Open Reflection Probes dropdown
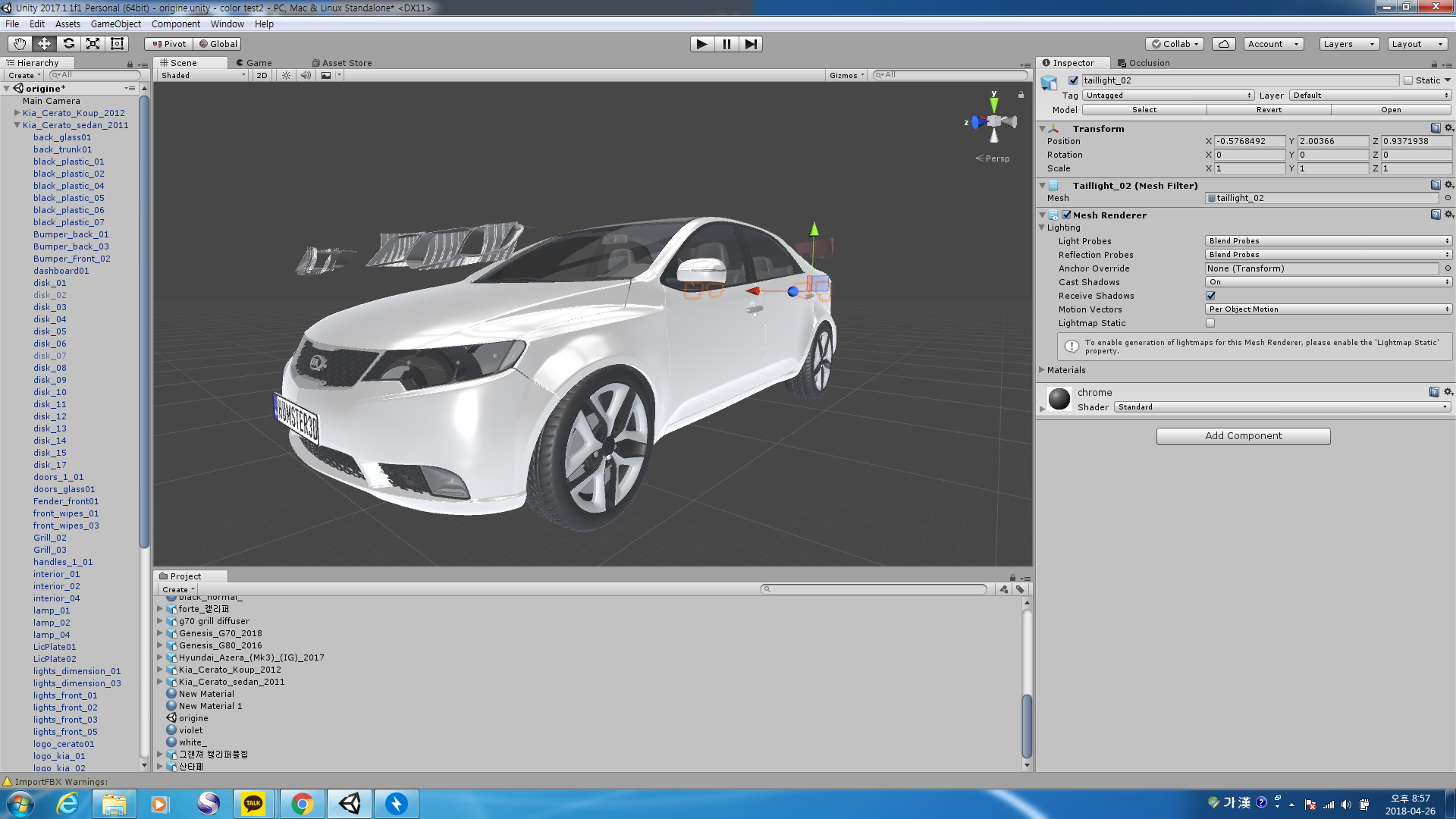 click(x=1329, y=255)
